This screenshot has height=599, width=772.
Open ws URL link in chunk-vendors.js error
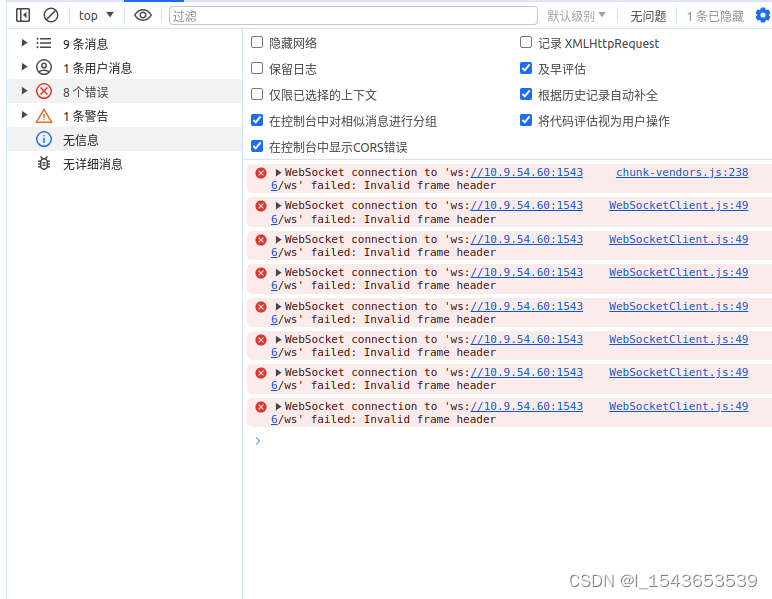[526, 172]
